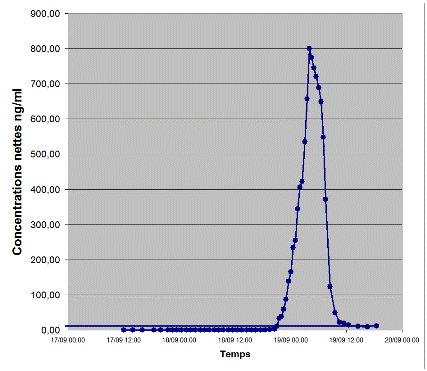Click the 800,00 y-axis label
Viewport: 427px width, 371px height.
[45, 49]
